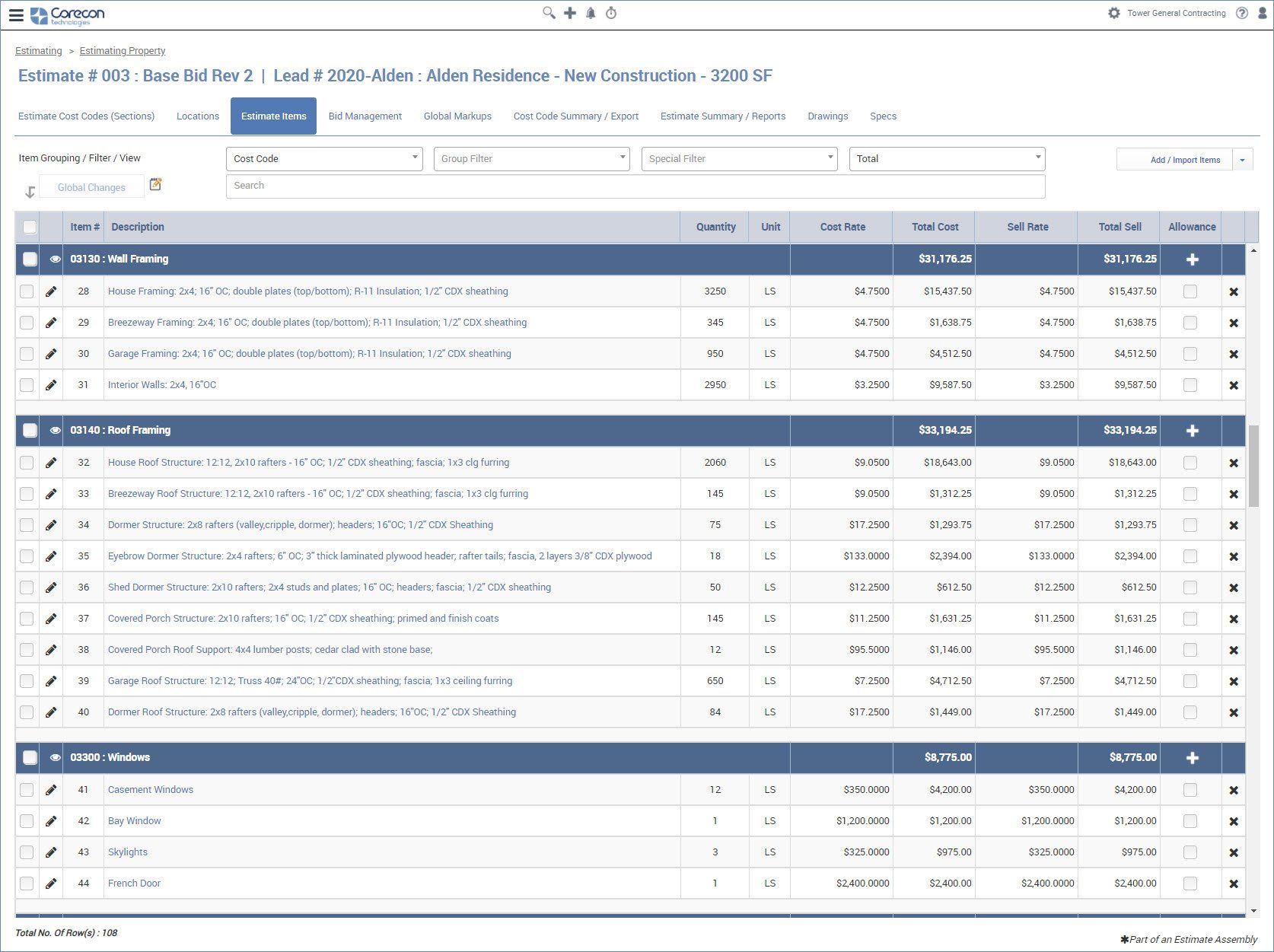
Task: Edit item 40 Dormer Roof Structure pencil
Action: click(51, 712)
